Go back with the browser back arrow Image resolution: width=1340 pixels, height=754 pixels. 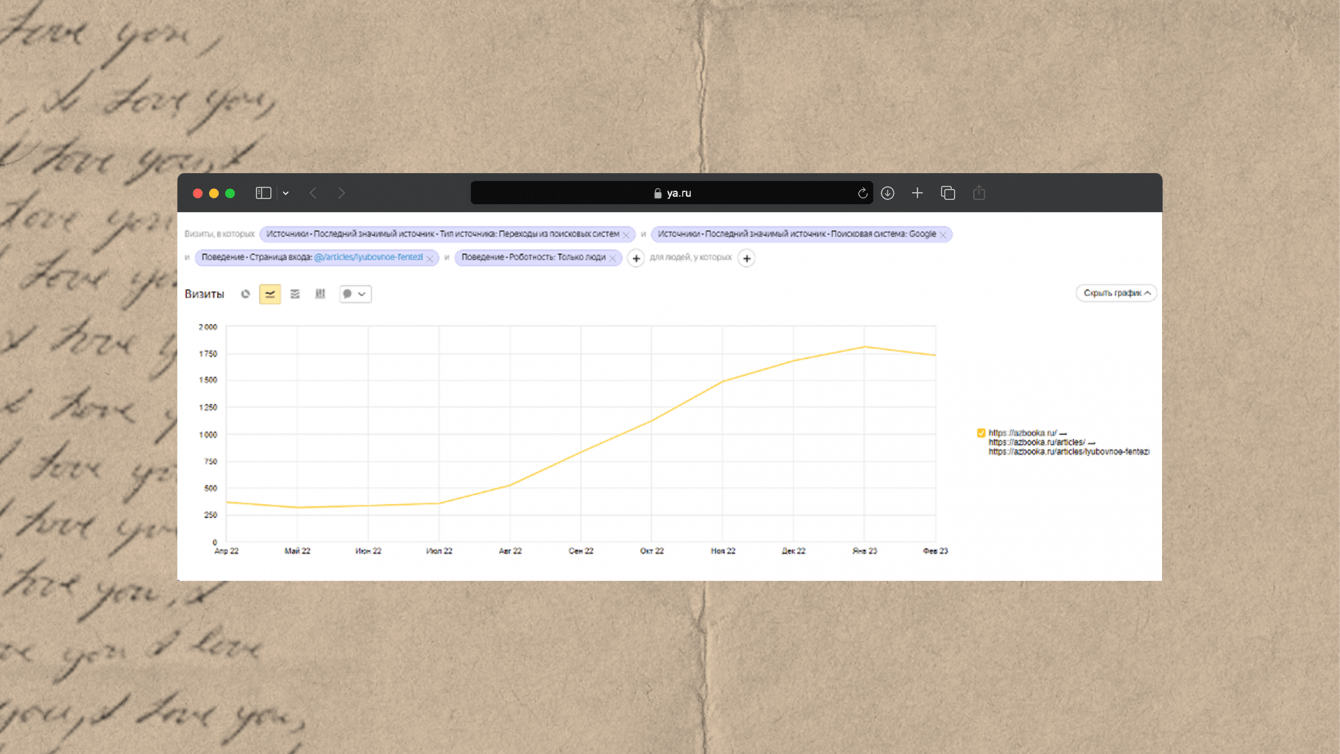click(313, 193)
